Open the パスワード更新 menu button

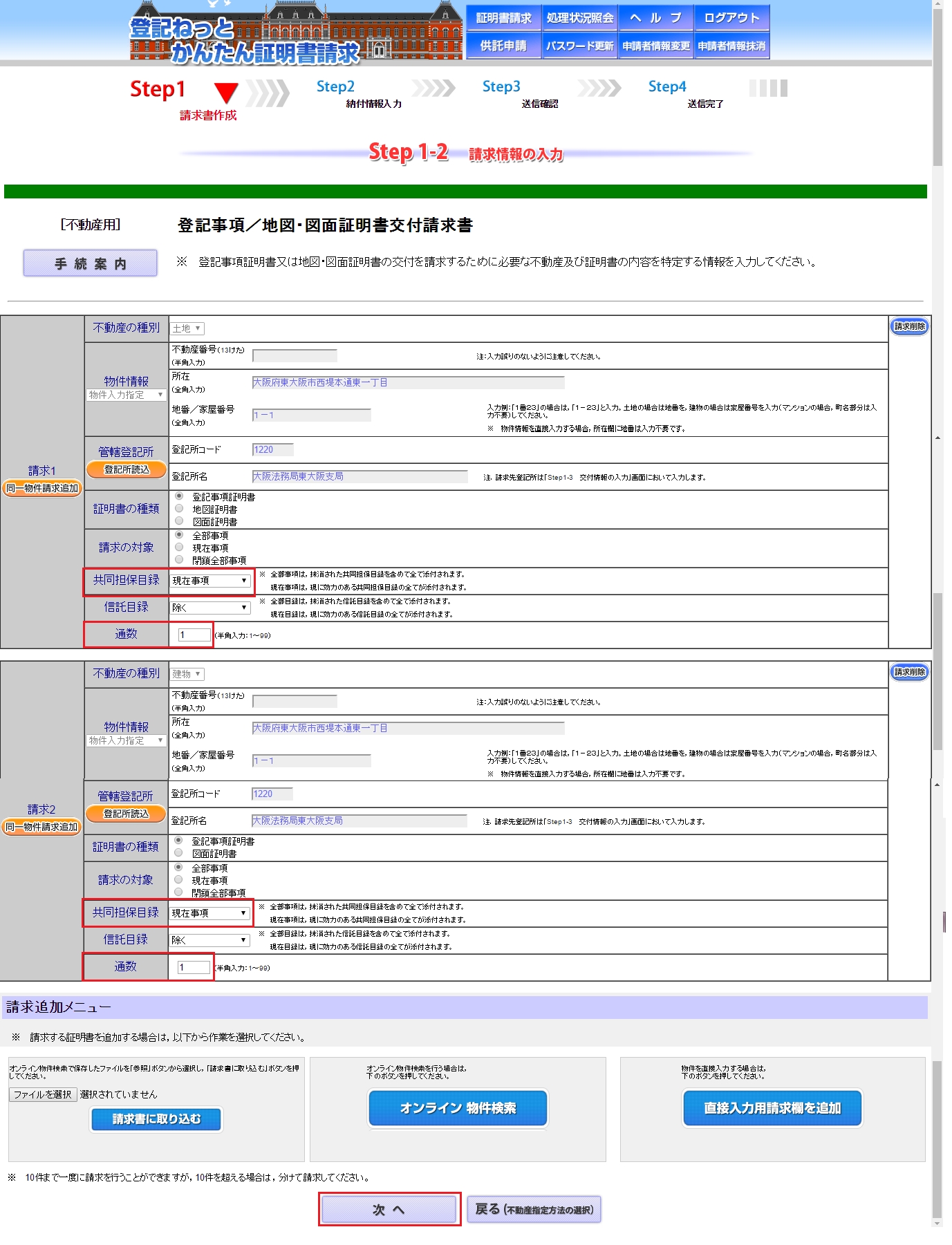pyautogui.click(x=579, y=46)
